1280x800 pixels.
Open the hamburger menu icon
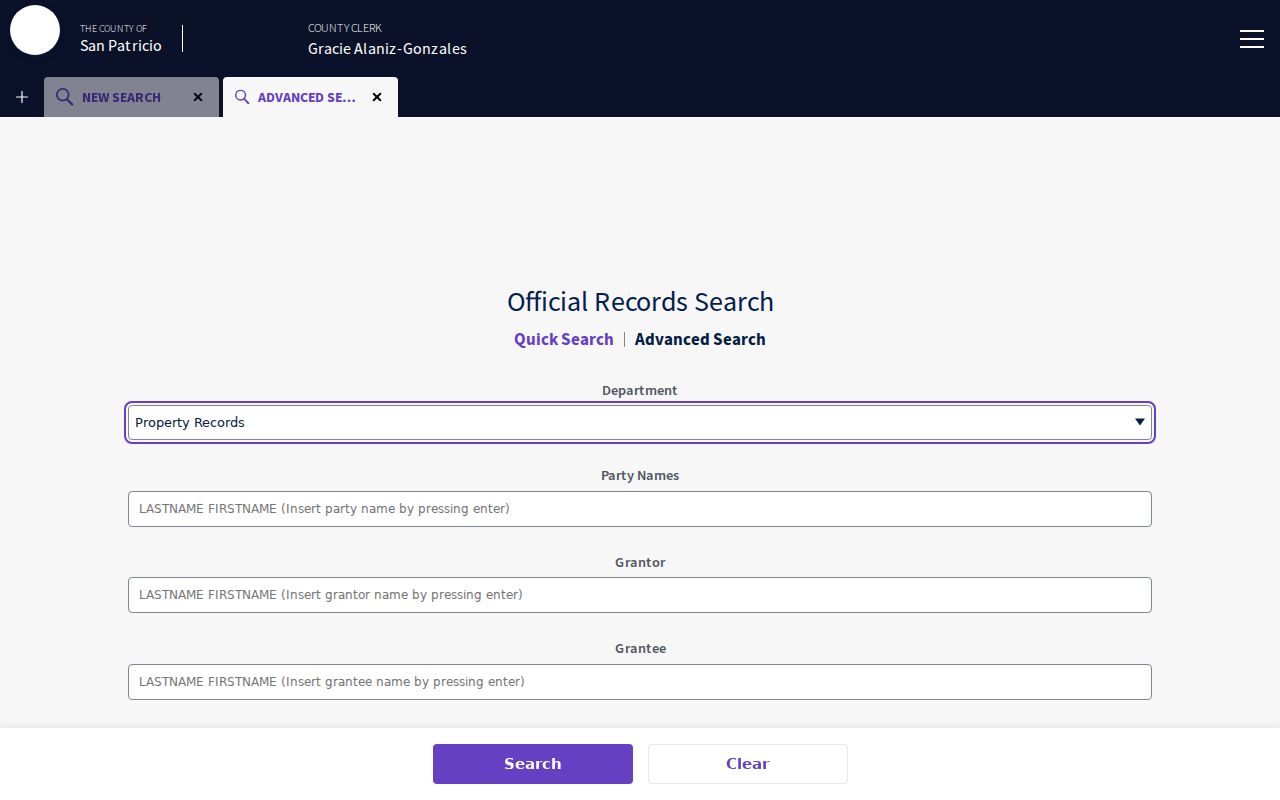1252,39
